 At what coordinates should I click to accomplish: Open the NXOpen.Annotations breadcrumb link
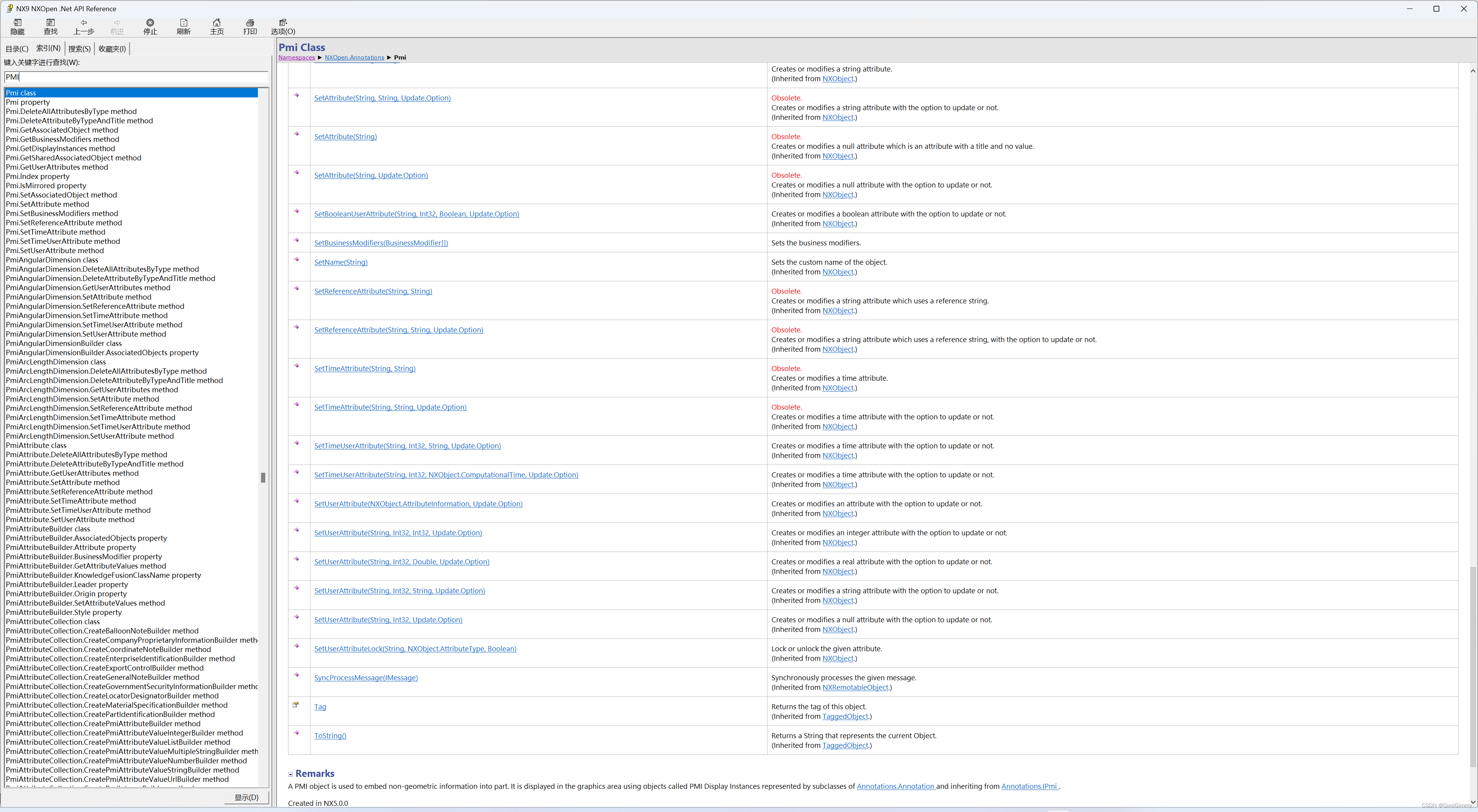(x=354, y=57)
